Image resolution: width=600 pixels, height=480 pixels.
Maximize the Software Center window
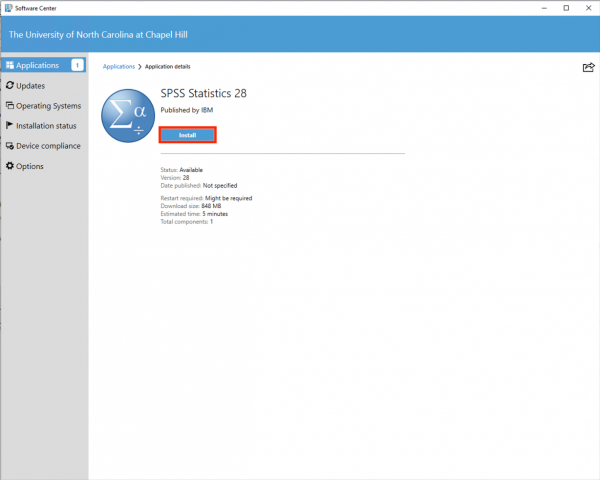click(x=566, y=8)
